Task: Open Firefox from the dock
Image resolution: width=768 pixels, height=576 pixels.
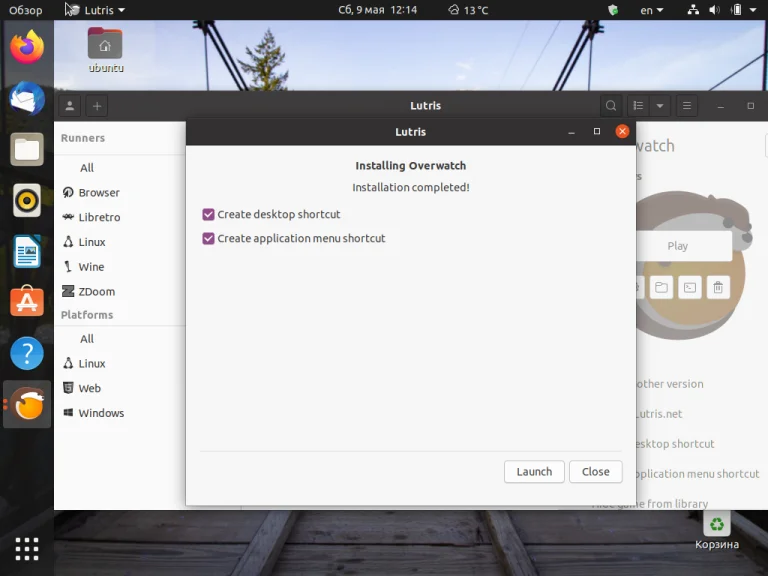Action: click(x=27, y=47)
